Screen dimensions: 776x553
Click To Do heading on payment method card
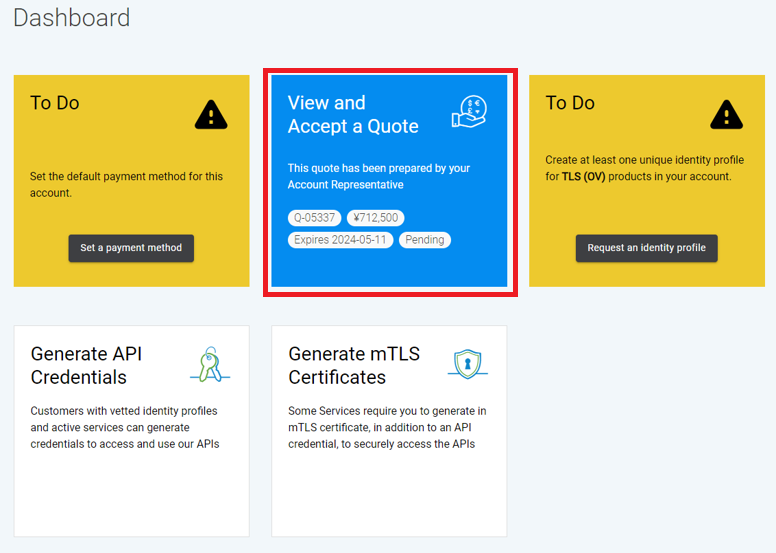[55, 103]
